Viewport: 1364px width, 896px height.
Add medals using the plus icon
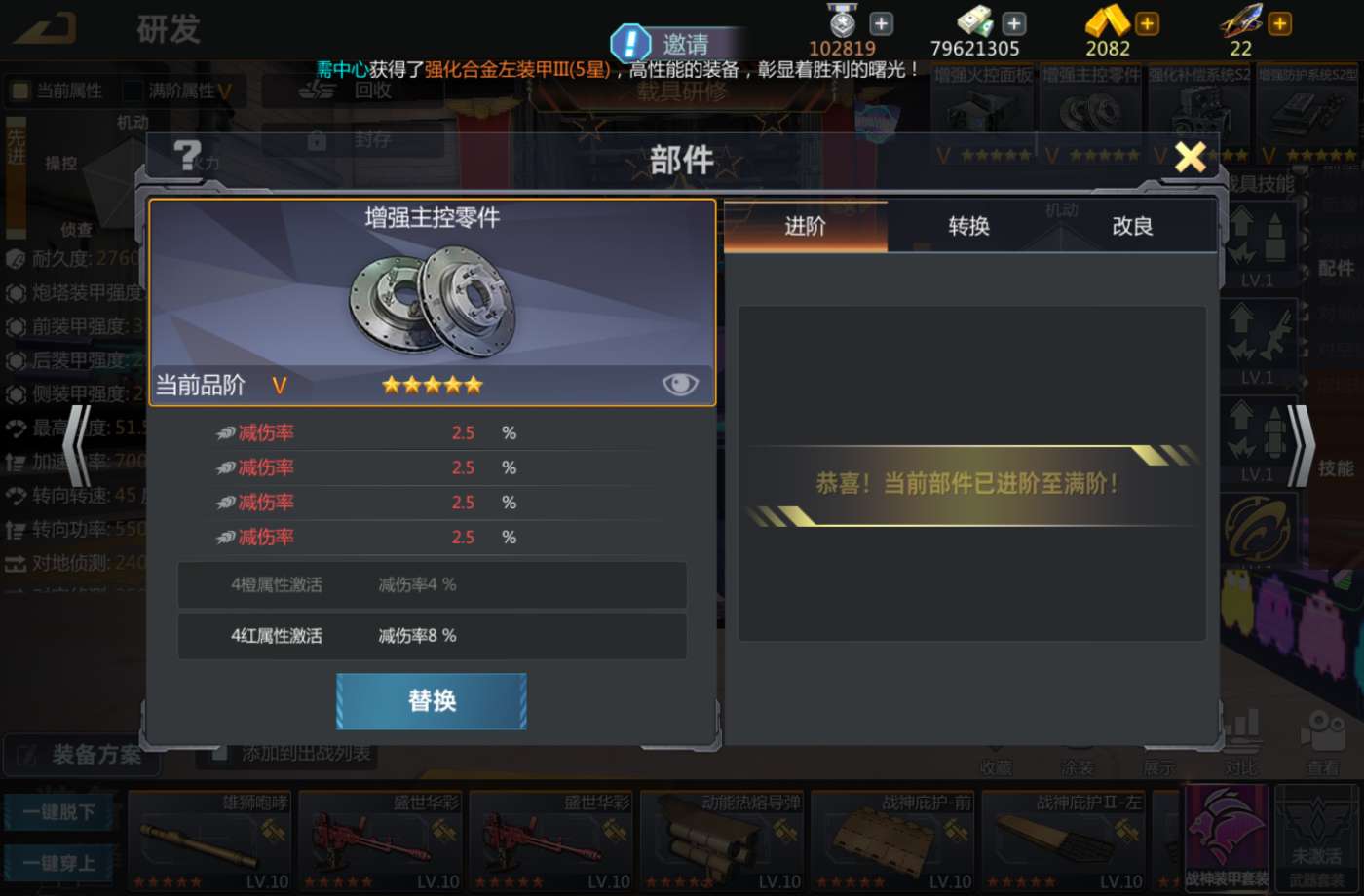(881, 23)
